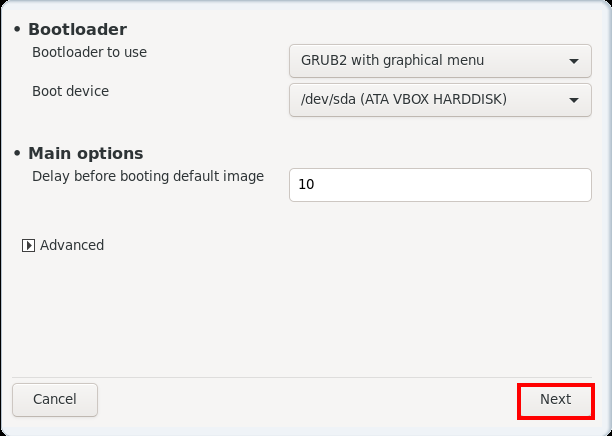Open the Bootloader to use dropdown
The image size is (612, 436).
[440, 61]
